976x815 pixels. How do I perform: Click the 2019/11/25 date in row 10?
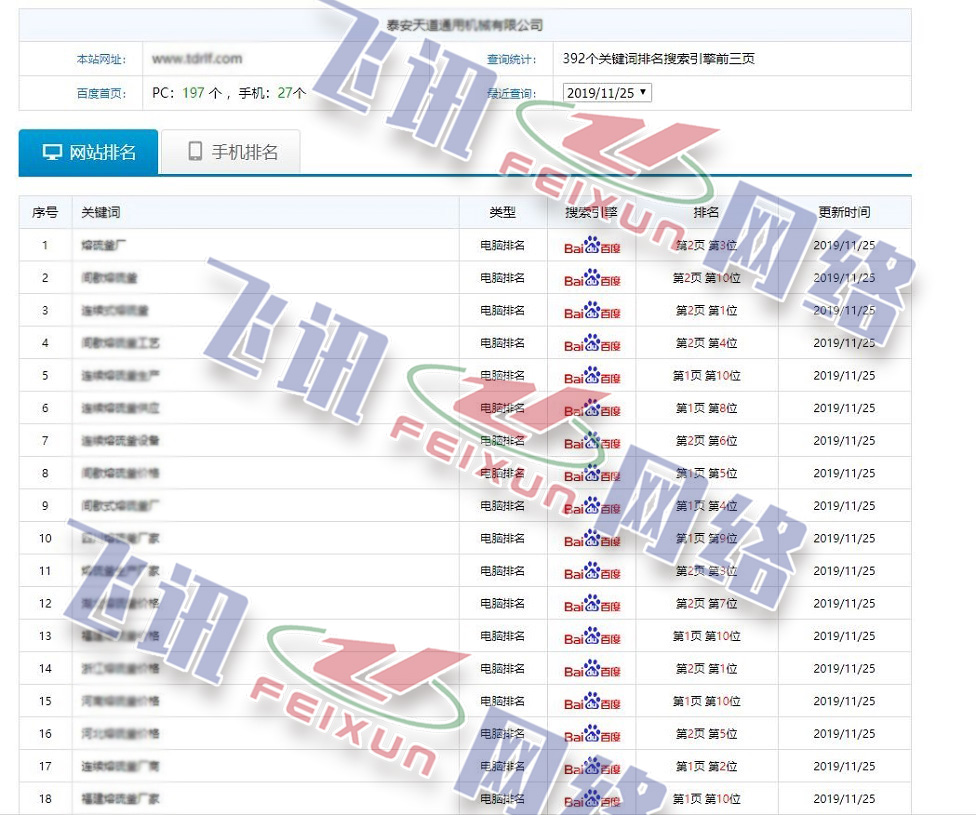[844, 538]
